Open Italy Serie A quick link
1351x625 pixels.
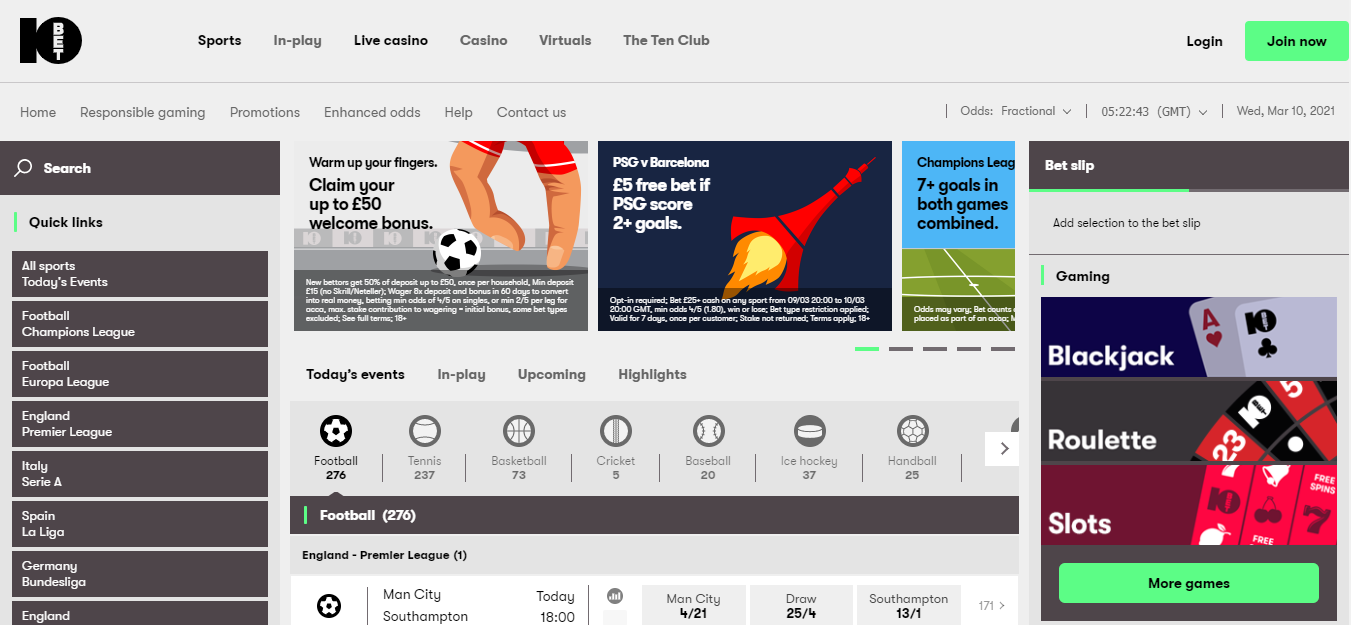[x=140, y=474]
